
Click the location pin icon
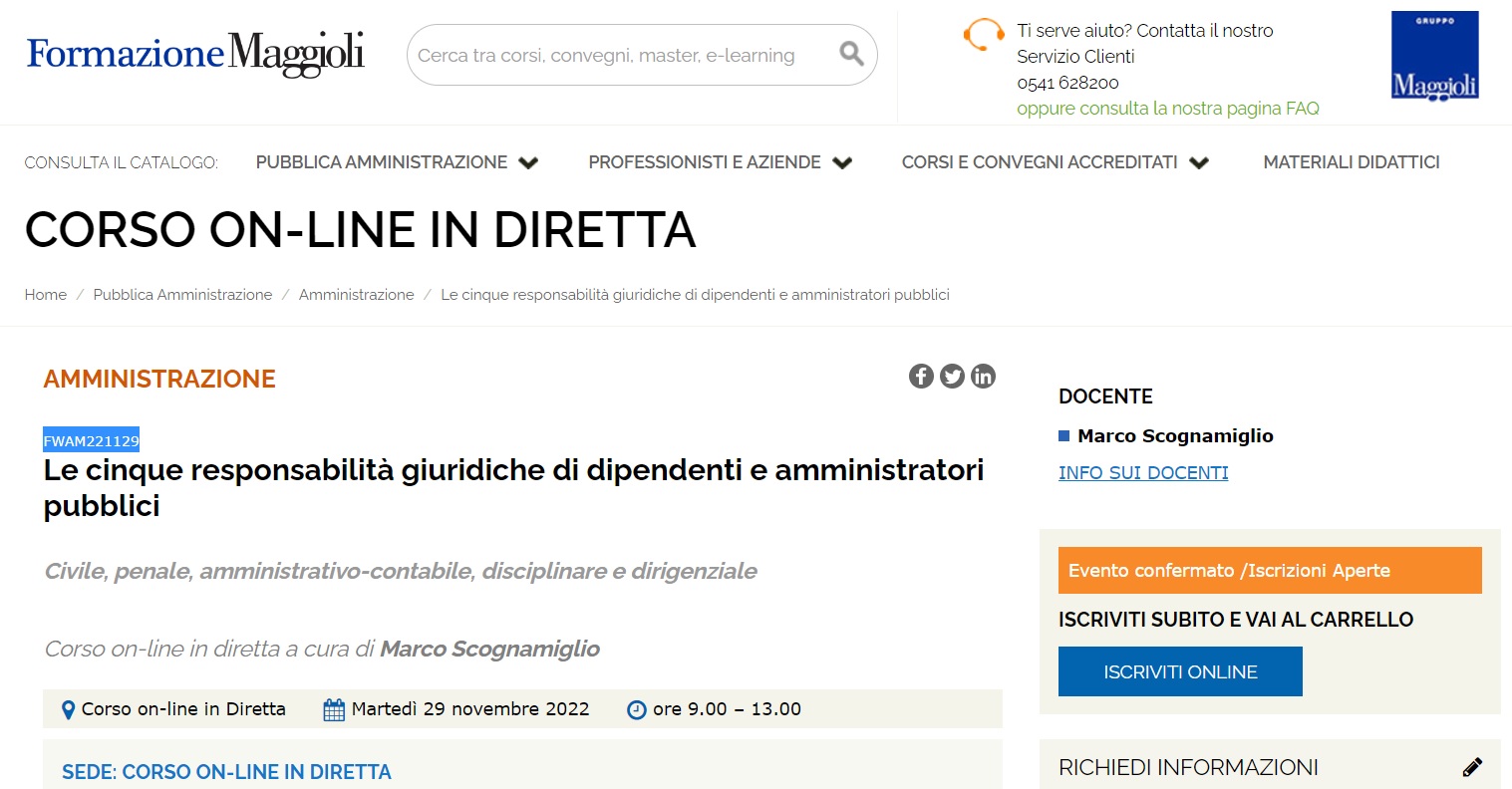coord(68,710)
